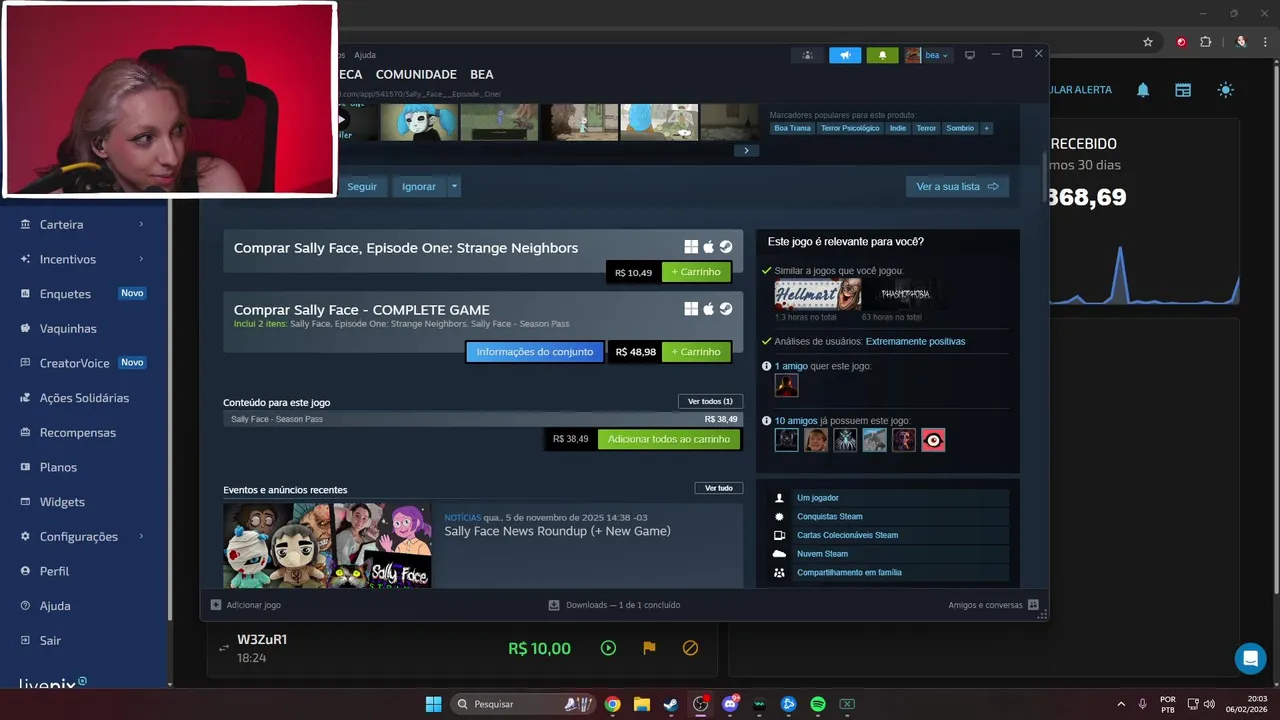Click the Ignorar button on the game page
The width and height of the screenshot is (1280, 720).
[419, 186]
